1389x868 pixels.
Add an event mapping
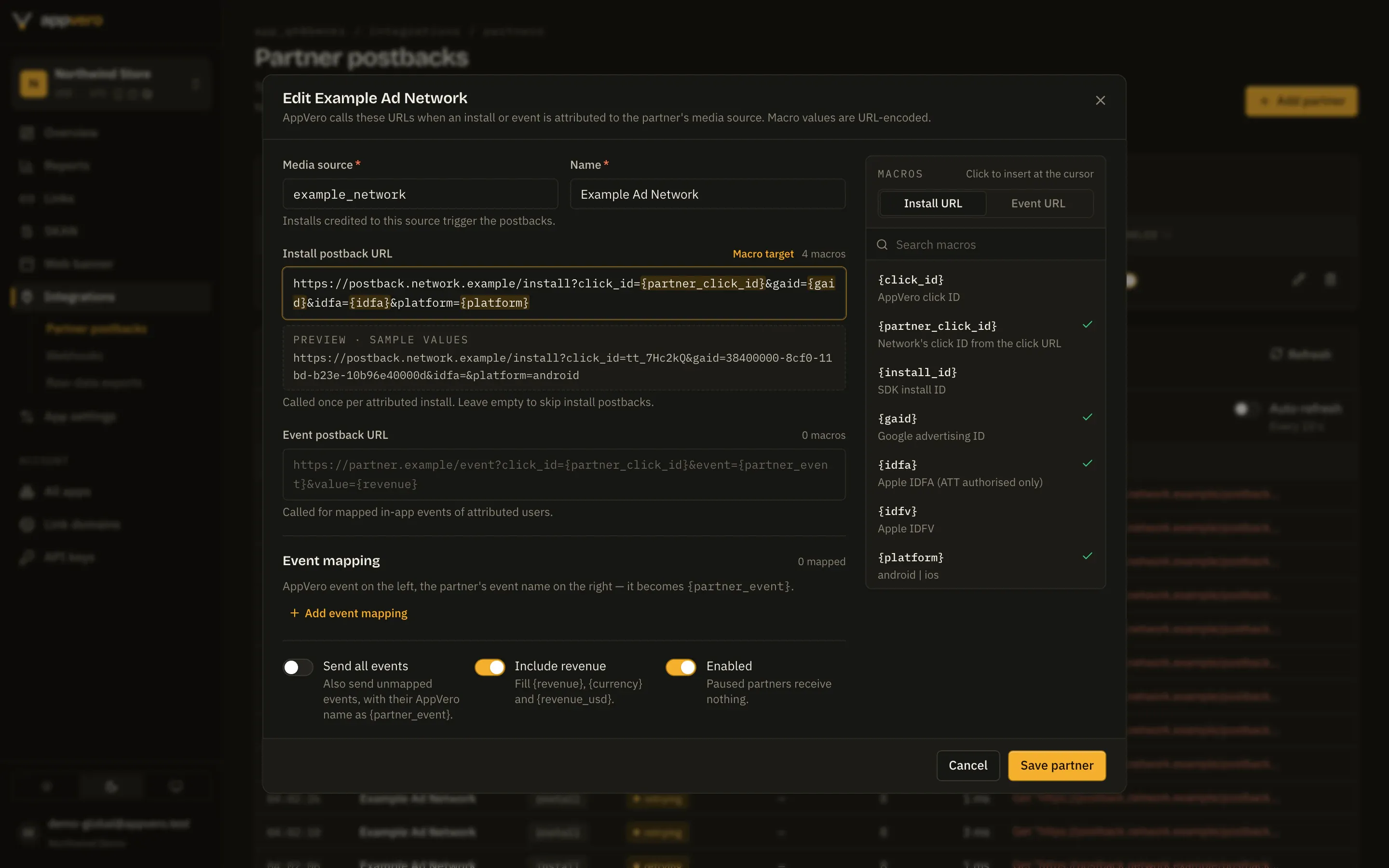348,613
